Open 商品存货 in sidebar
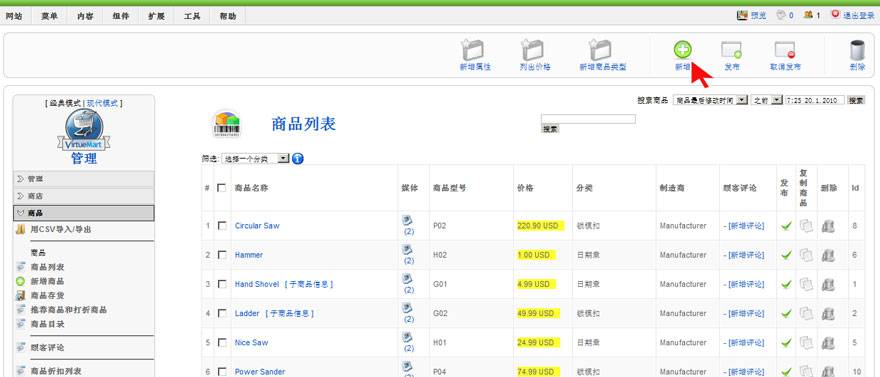 click(x=47, y=295)
